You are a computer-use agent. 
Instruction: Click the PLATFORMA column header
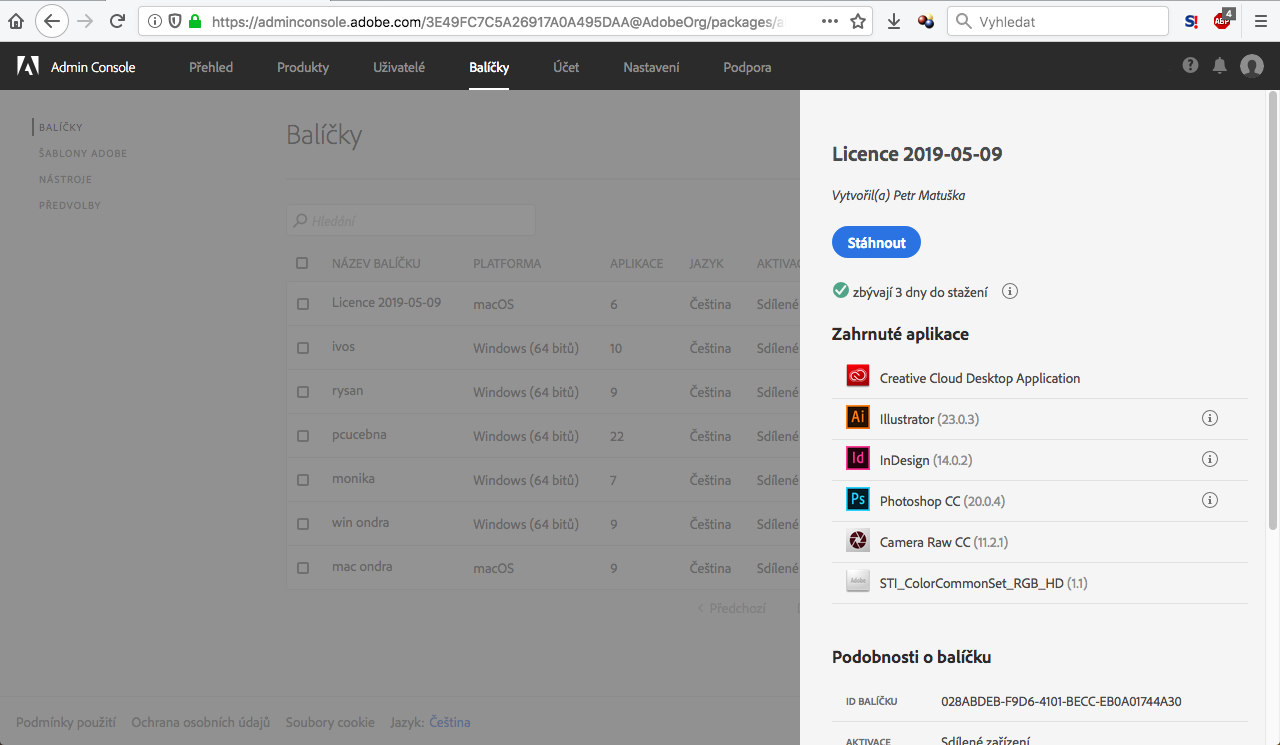[x=507, y=264]
